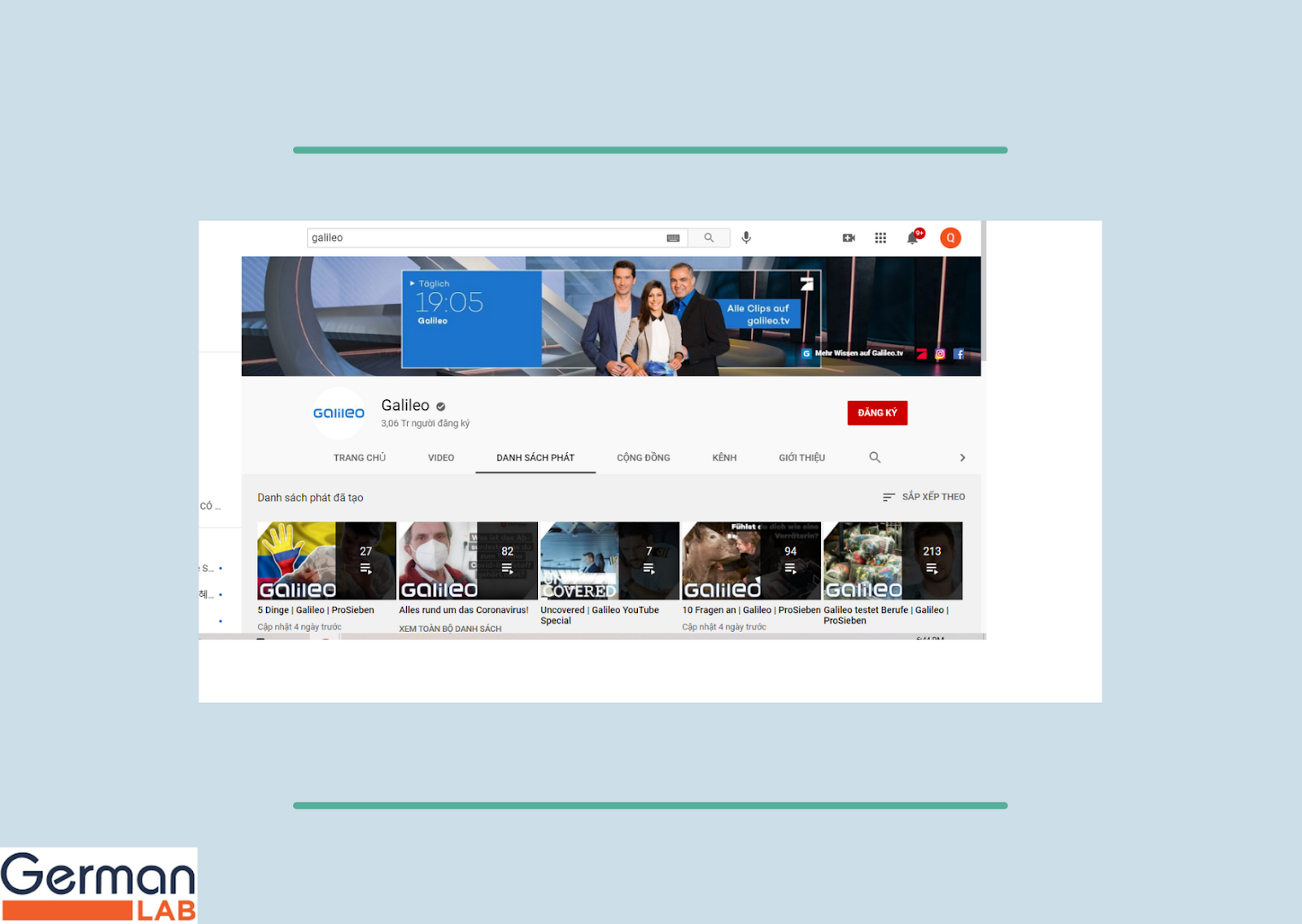Switch to the GIỚI THIỆU tab
This screenshot has width=1302, height=924.
click(x=802, y=458)
